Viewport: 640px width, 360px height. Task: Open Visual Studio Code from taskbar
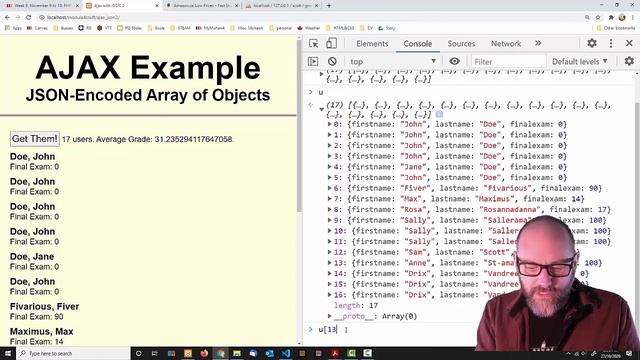pos(286,353)
